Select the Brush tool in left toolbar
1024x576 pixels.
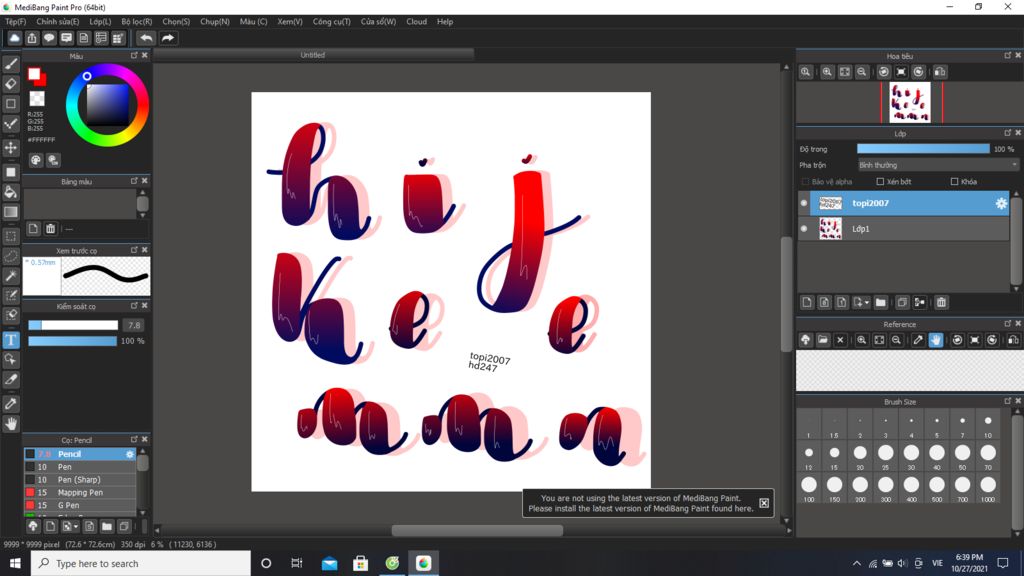tap(11, 64)
